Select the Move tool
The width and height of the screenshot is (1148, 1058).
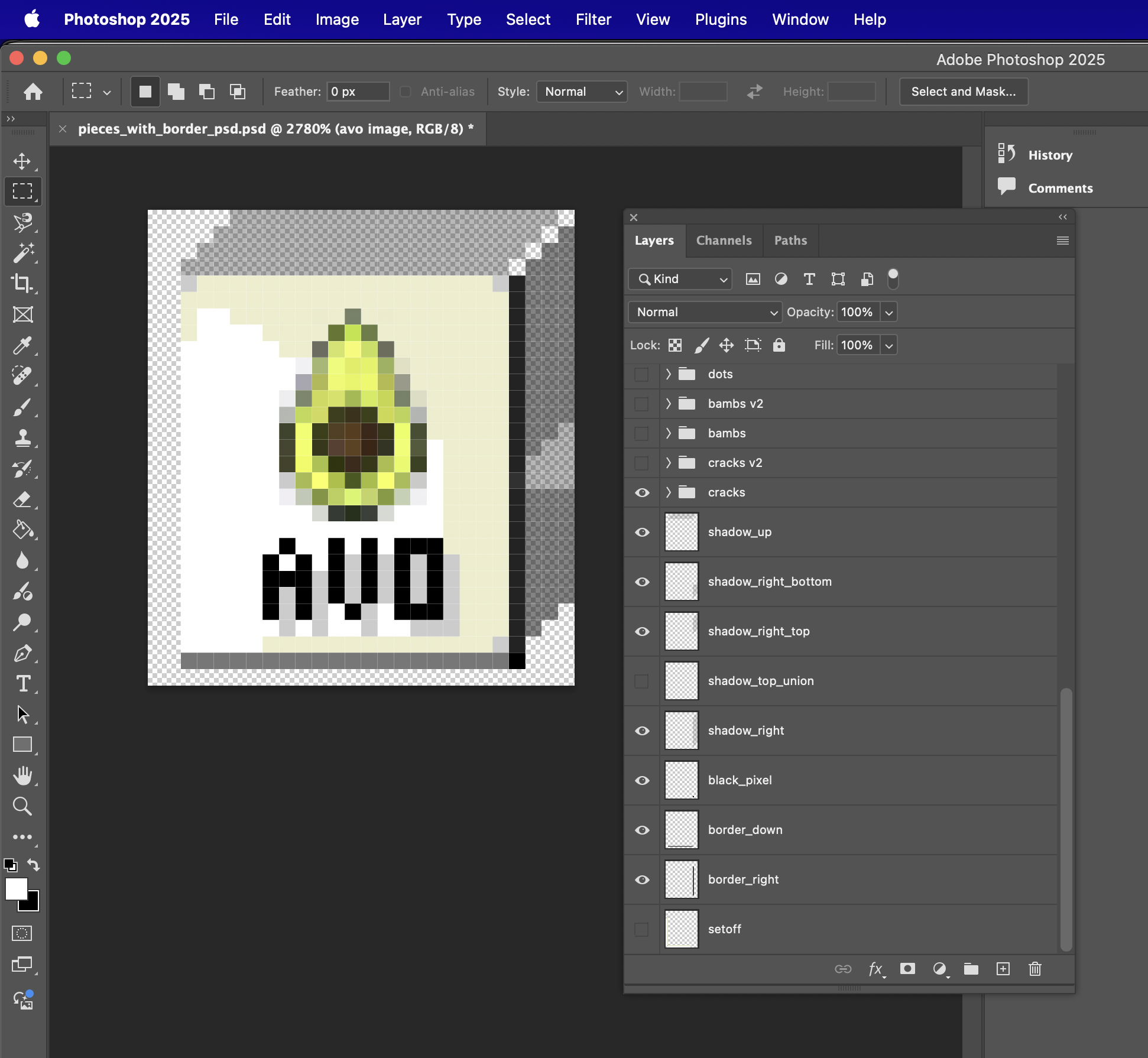coord(22,161)
